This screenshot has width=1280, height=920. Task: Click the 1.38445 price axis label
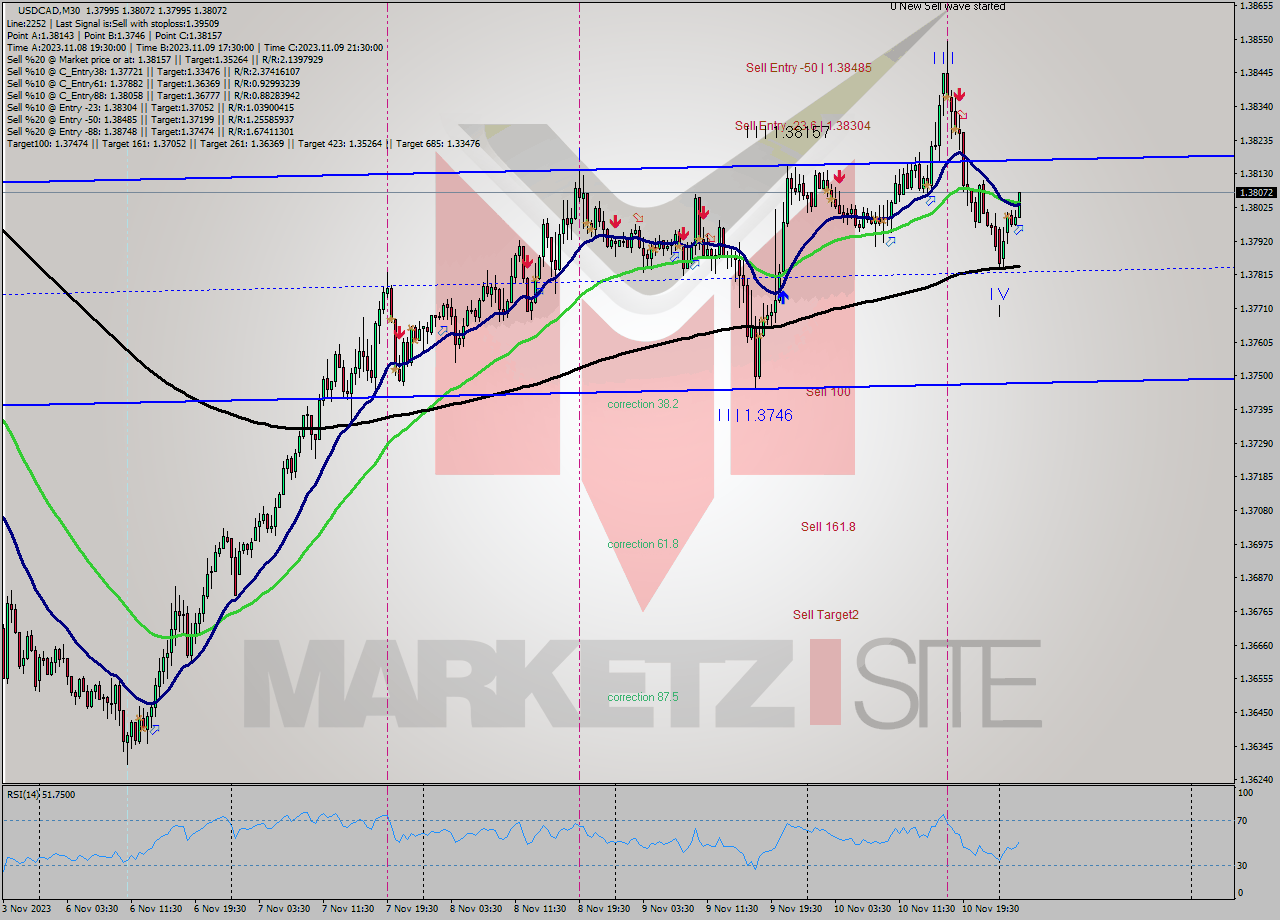(1256, 73)
